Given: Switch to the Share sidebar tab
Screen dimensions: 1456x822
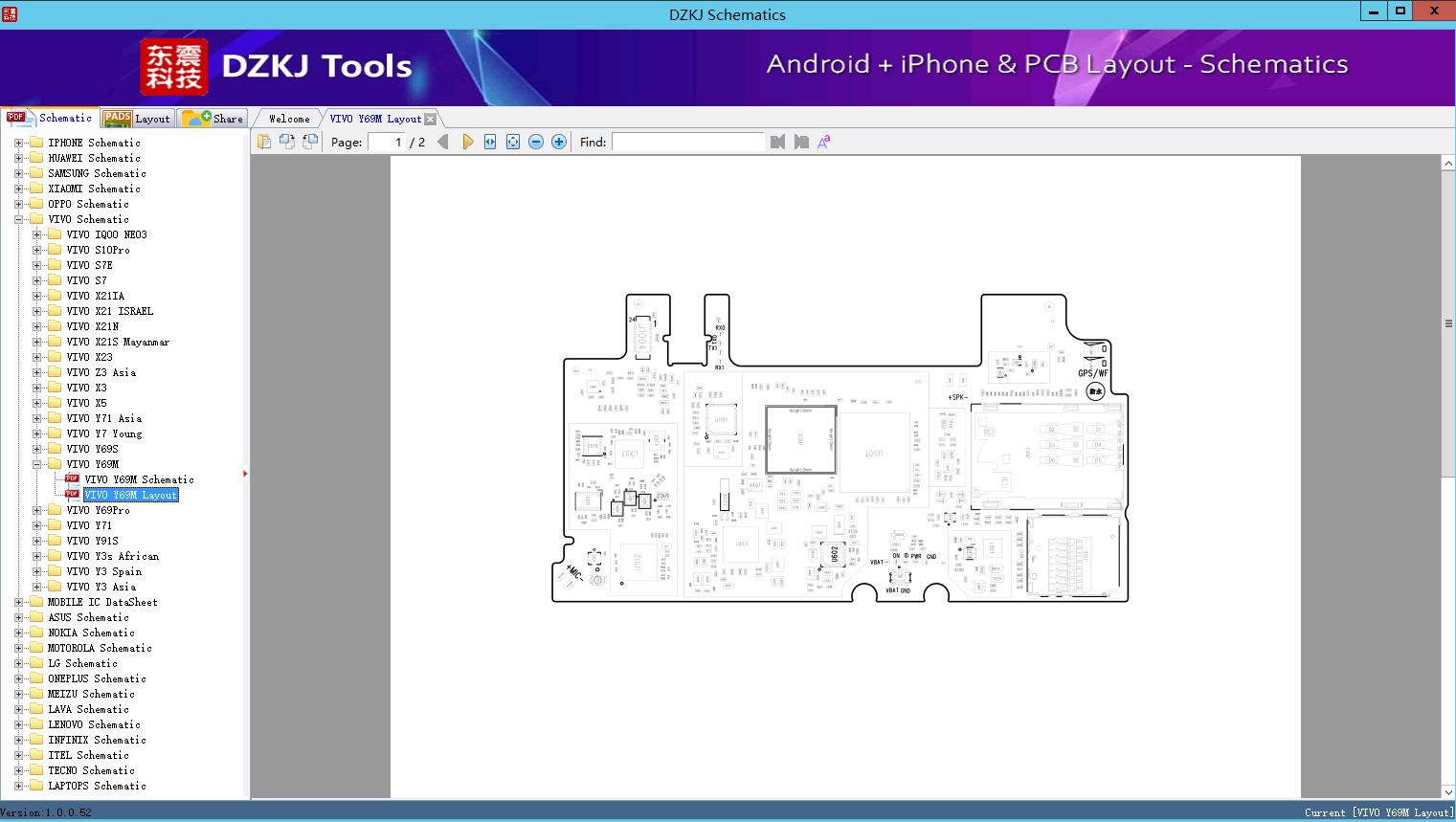Looking at the screenshot, I should pos(213,119).
